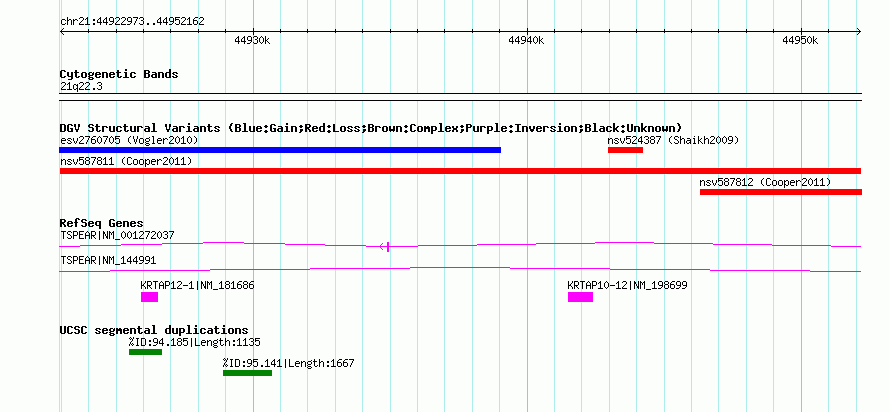Select the green 94.185% identity duplication bar
The height and width of the screenshot is (412, 890).
pyautogui.click(x=145, y=352)
